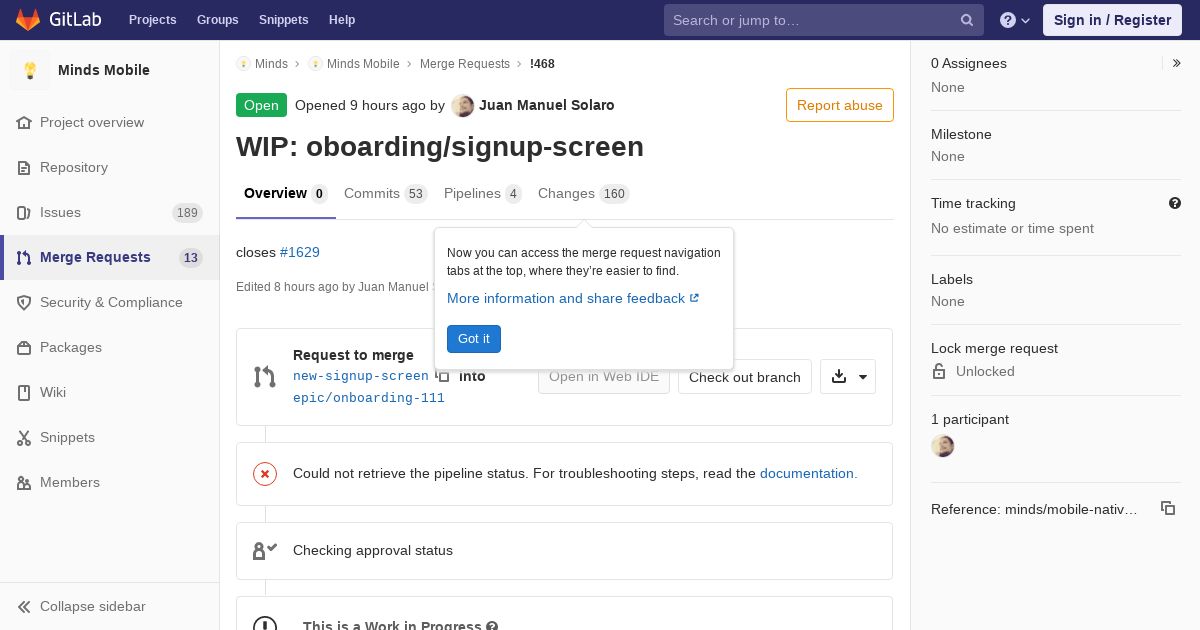Click the Merge Requests breadcrumb link

point(465,64)
